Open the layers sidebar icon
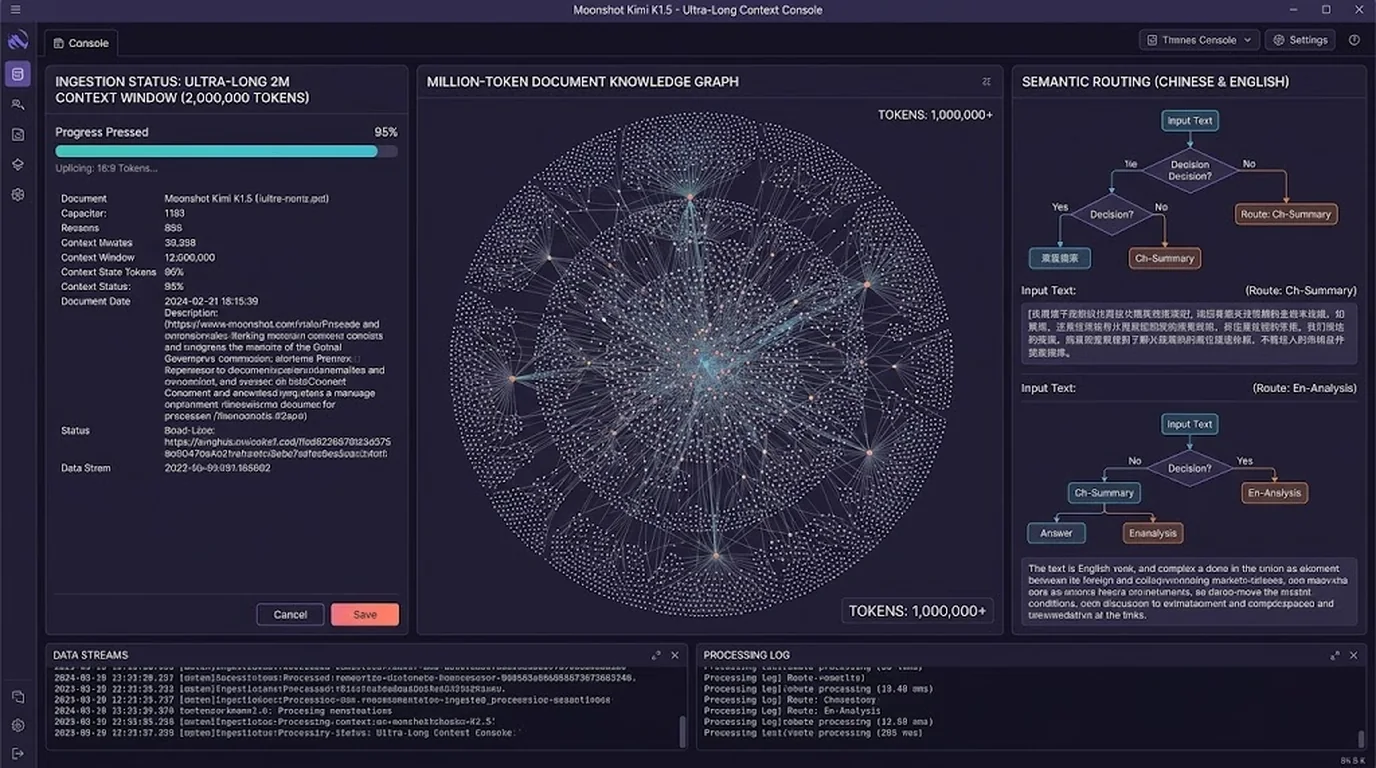This screenshot has width=1376, height=768. click(x=17, y=164)
